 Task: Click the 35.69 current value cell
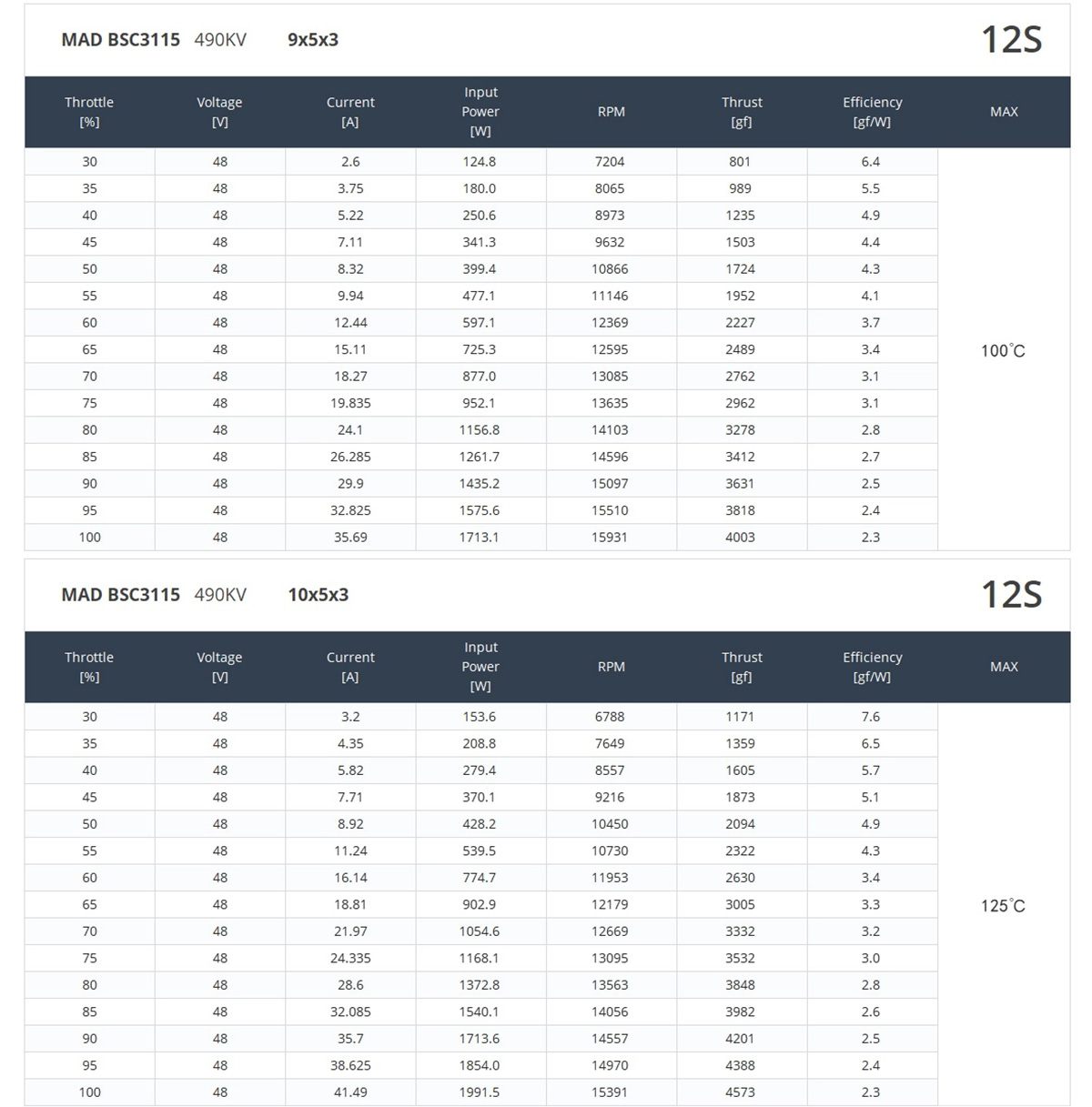350,538
